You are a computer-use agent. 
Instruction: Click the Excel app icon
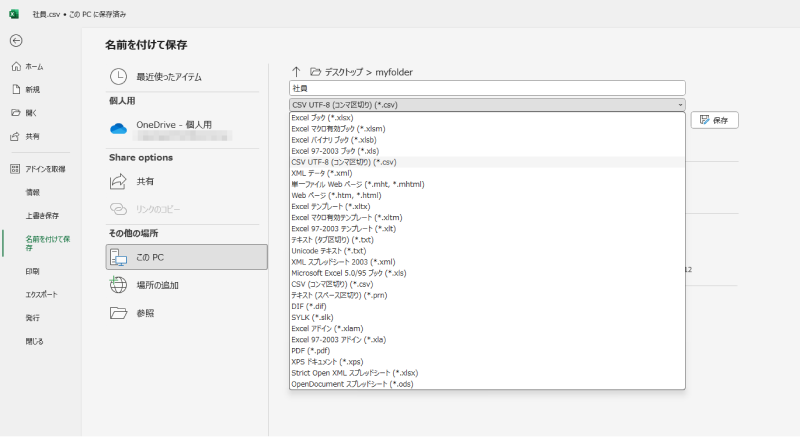[14, 14]
